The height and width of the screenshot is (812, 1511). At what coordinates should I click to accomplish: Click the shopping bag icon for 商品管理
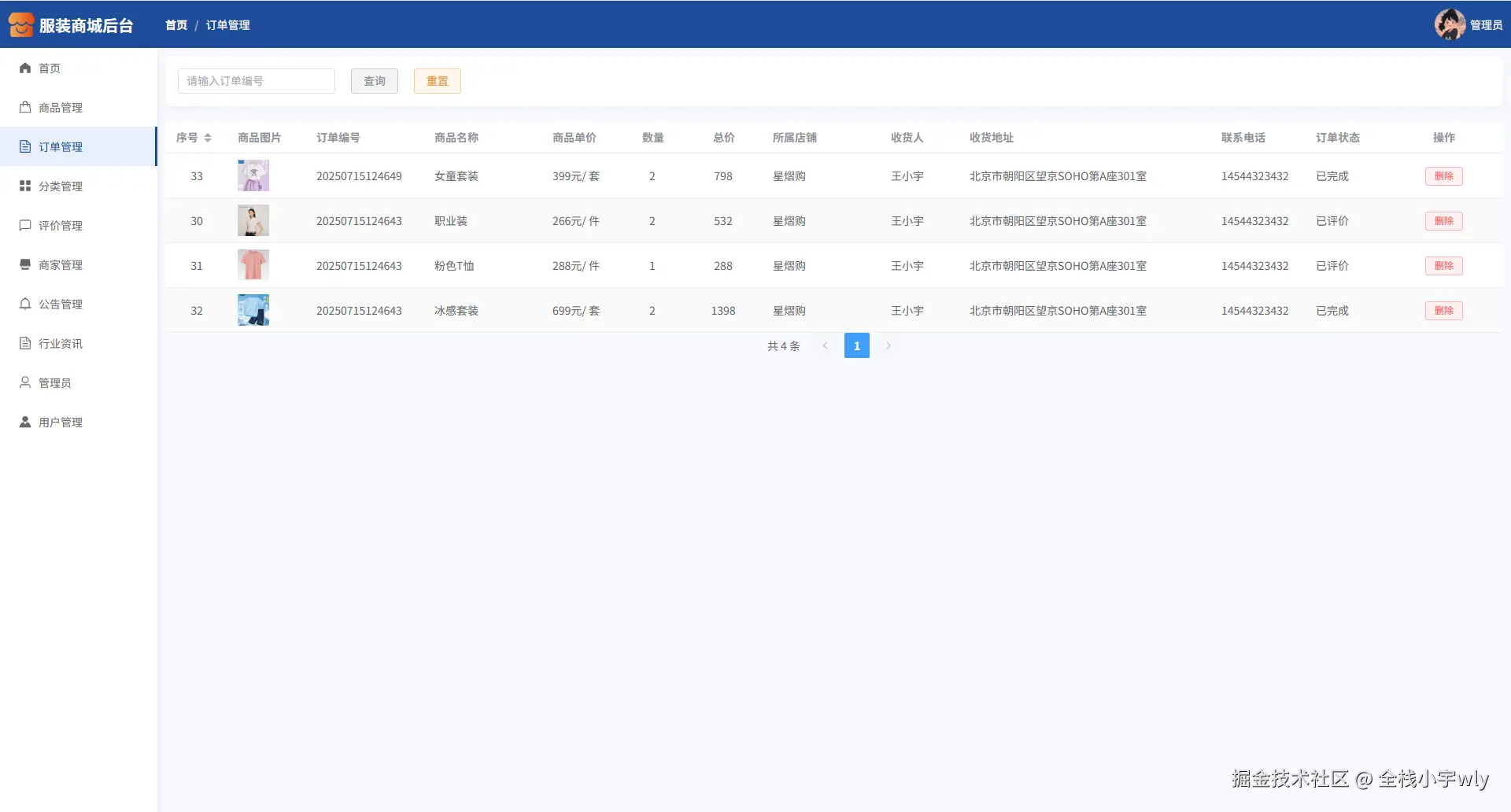[25, 107]
